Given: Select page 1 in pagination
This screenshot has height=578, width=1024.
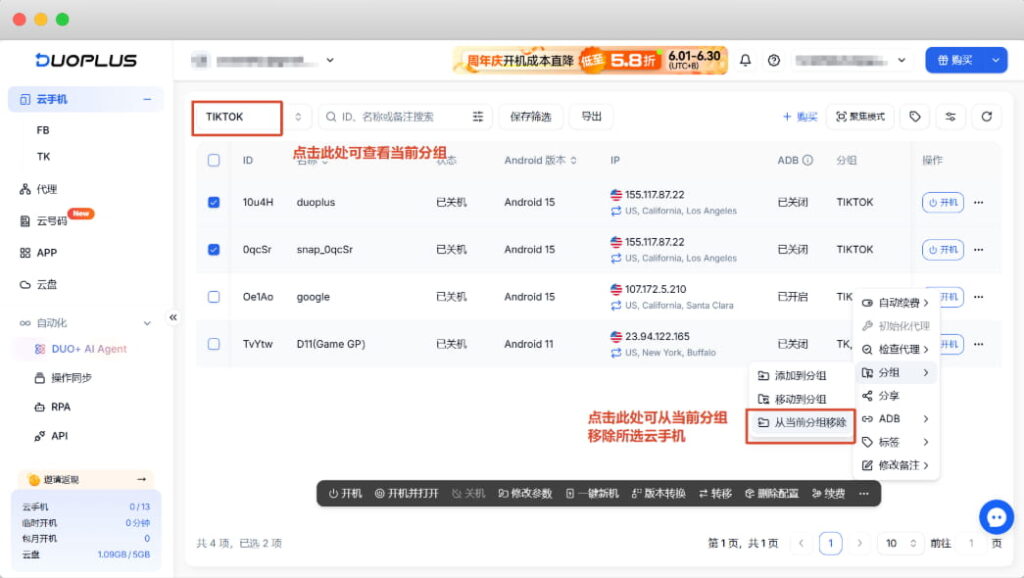Looking at the screenshot, I should (830, 543).
